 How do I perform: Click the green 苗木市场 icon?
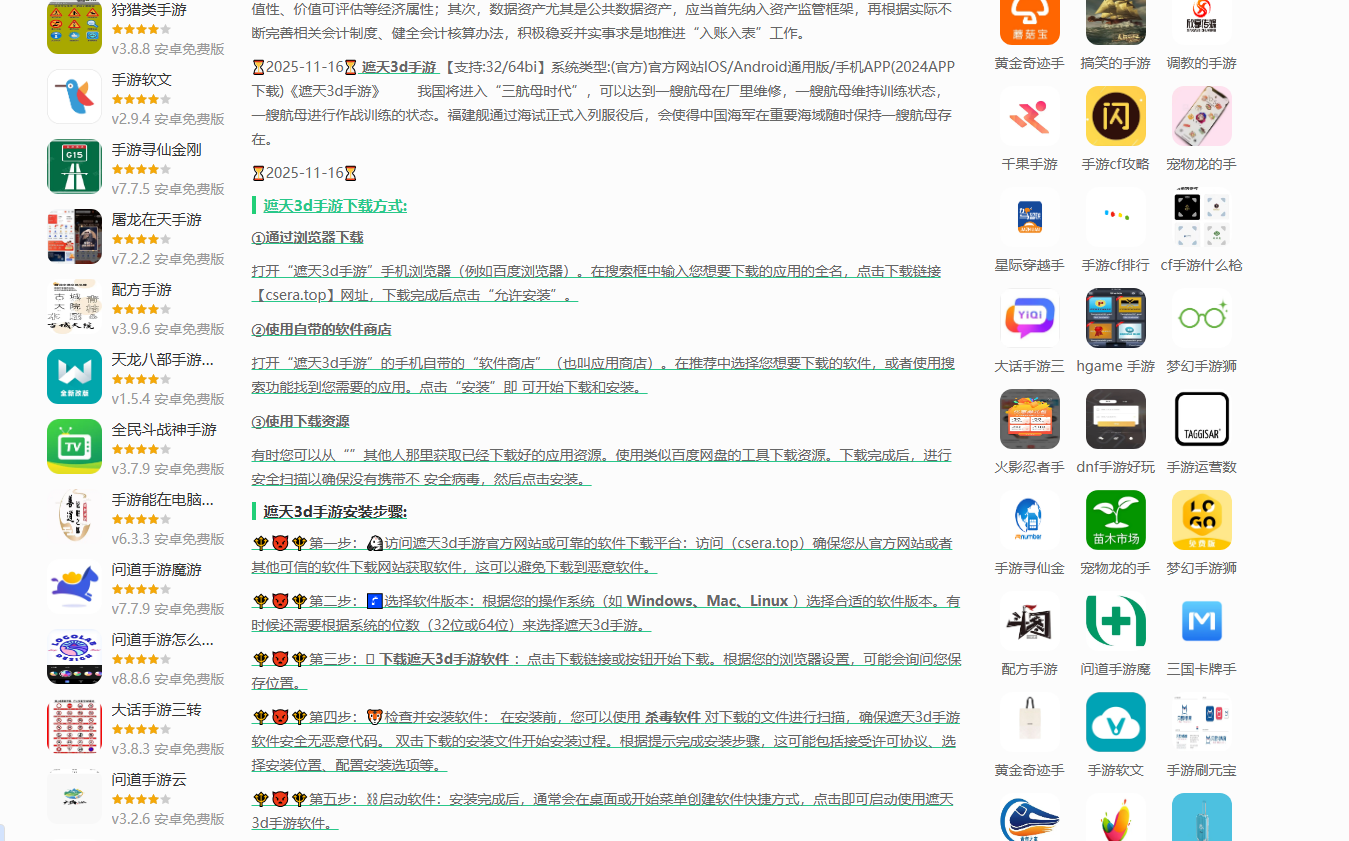tap(1115, 520)
